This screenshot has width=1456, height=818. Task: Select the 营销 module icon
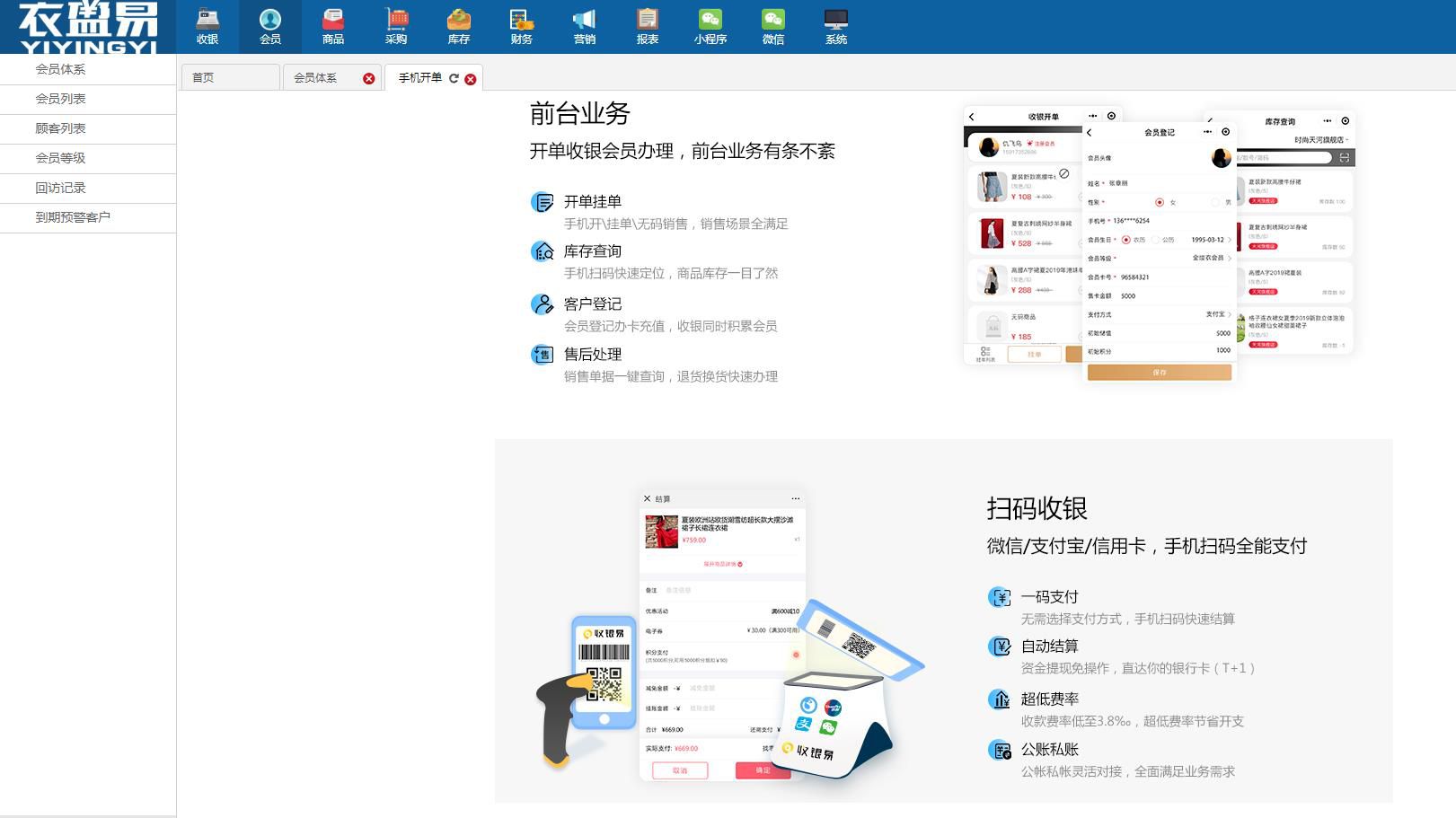tap(585, 25)
